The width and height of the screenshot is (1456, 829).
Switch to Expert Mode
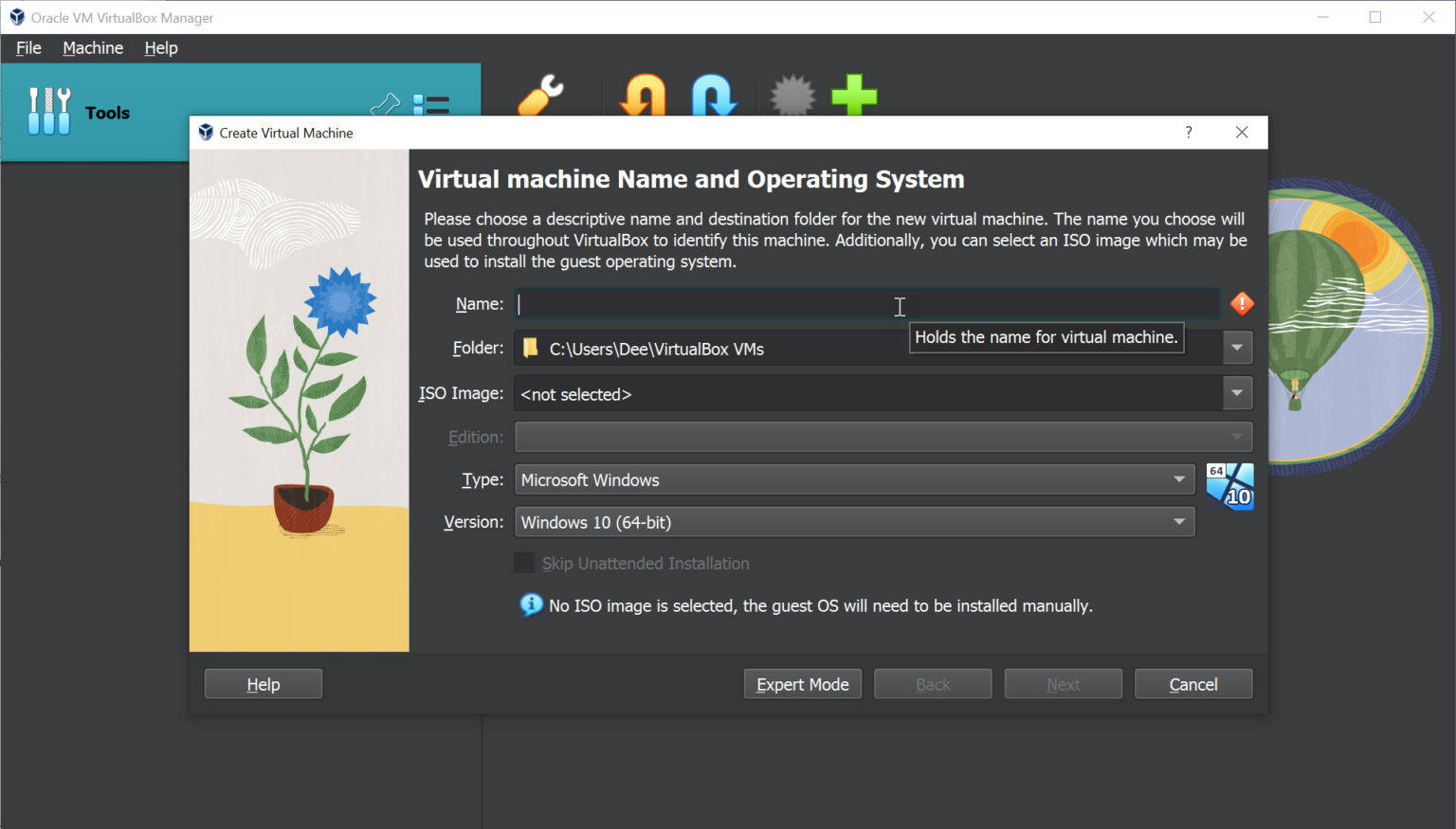(802, 683)
